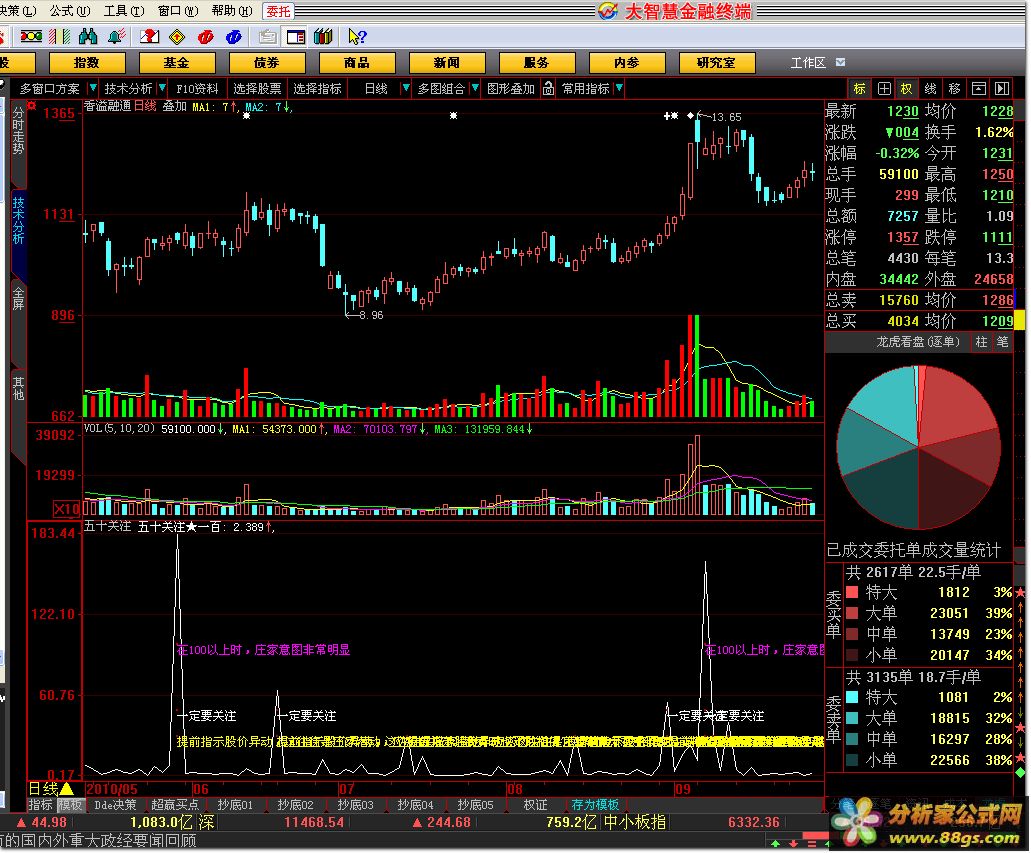The image size is (1031, 853).
Task: Click the 图形叠加 toolbar item
Action: [511, 88]
